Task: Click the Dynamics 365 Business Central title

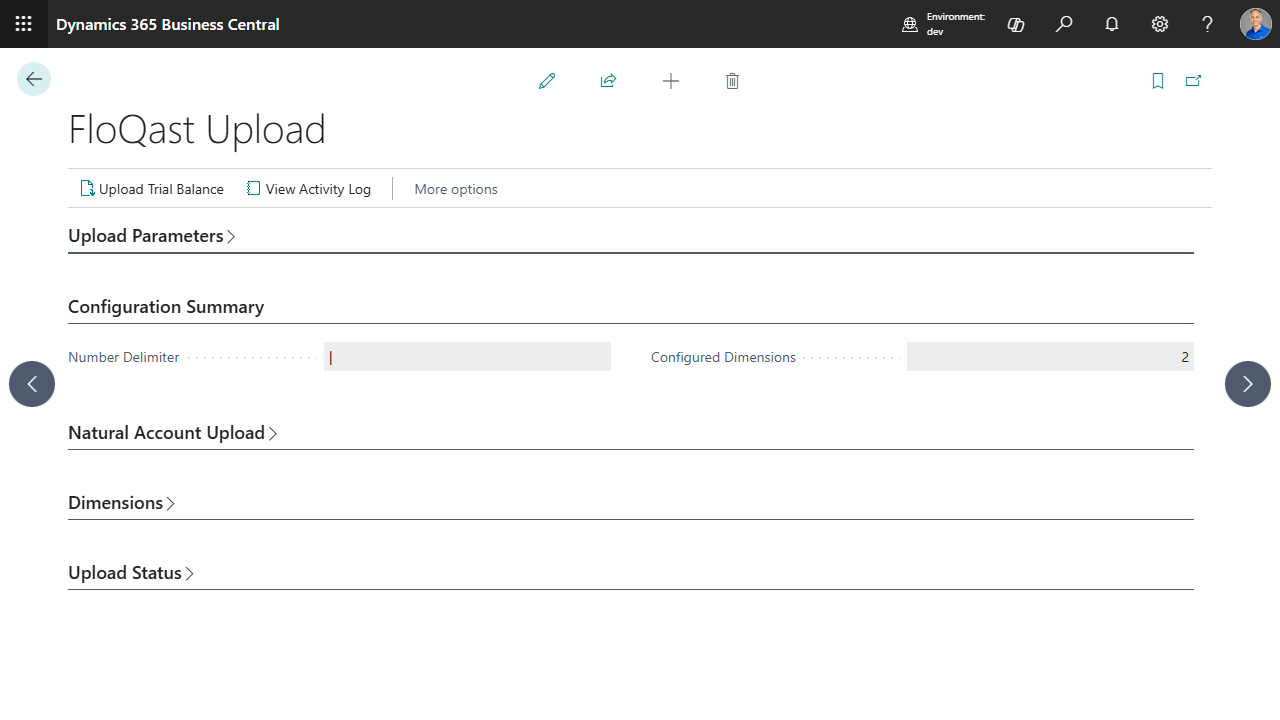Action: coord(168,24)
